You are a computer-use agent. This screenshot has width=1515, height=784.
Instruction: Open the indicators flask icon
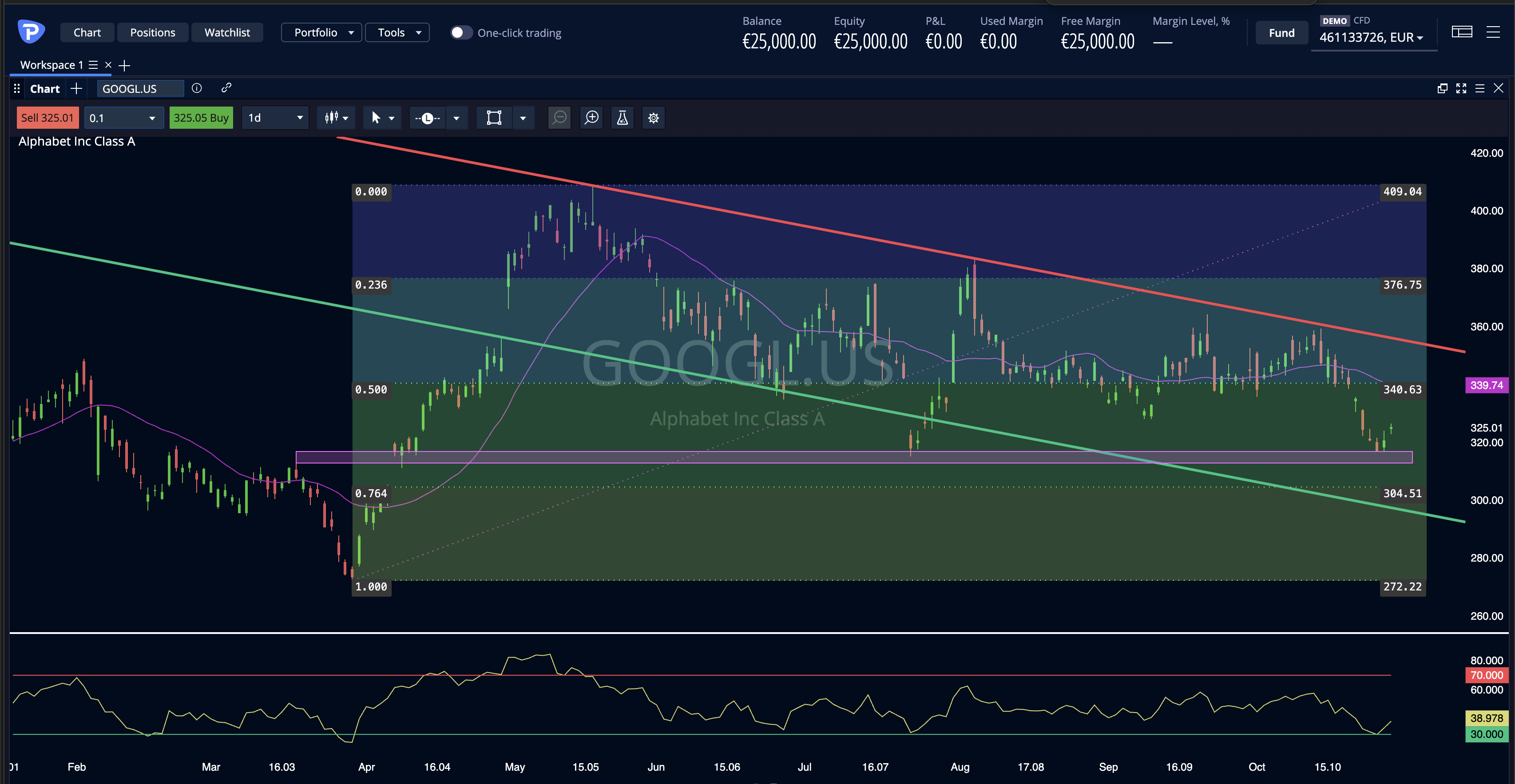[622, 118]
